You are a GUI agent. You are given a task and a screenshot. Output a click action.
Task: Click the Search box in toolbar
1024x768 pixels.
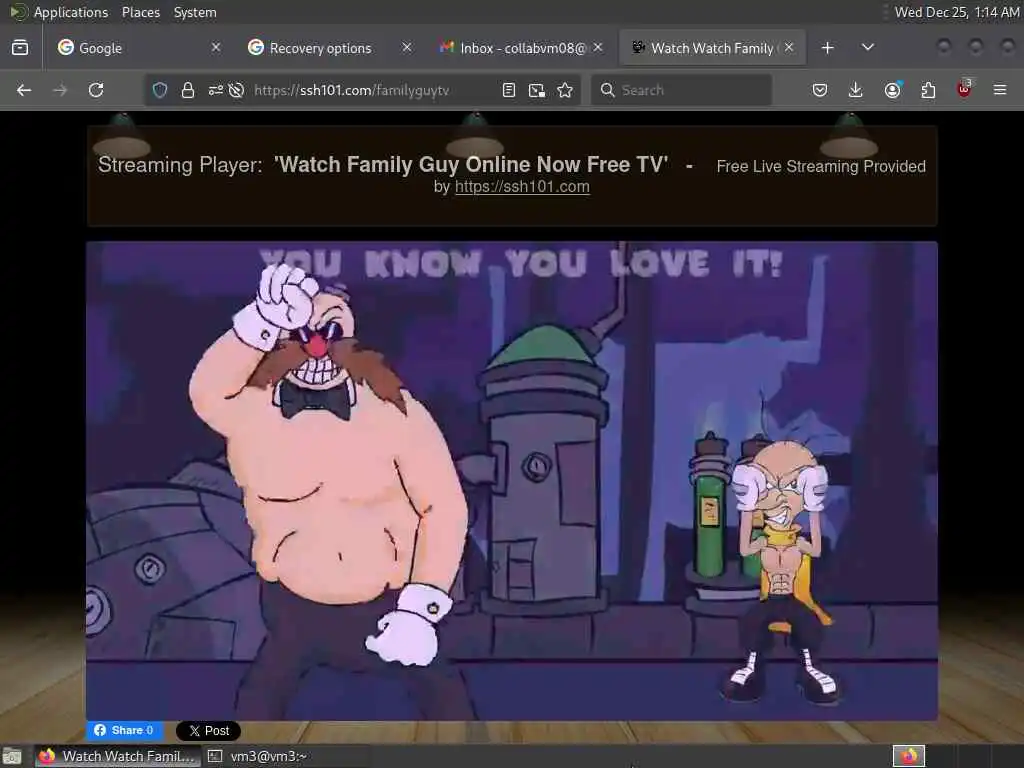(681, 90)
